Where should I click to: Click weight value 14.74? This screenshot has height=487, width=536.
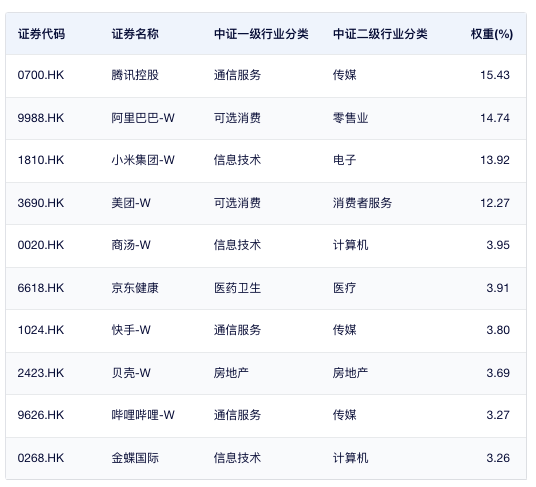pyautogui.click(x=495, y=118)
